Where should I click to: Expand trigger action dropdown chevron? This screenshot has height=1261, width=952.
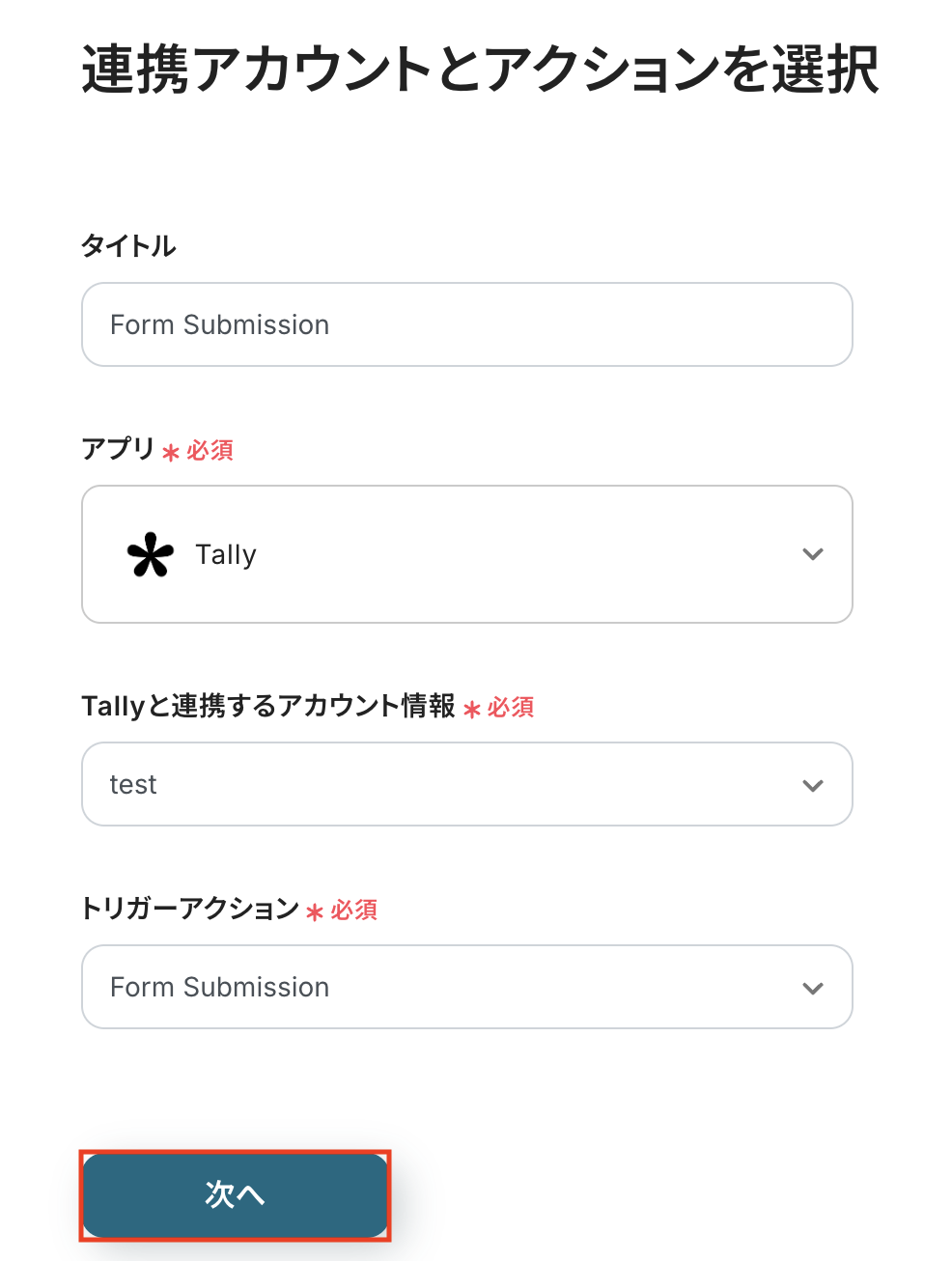click(x=813, y=988)
